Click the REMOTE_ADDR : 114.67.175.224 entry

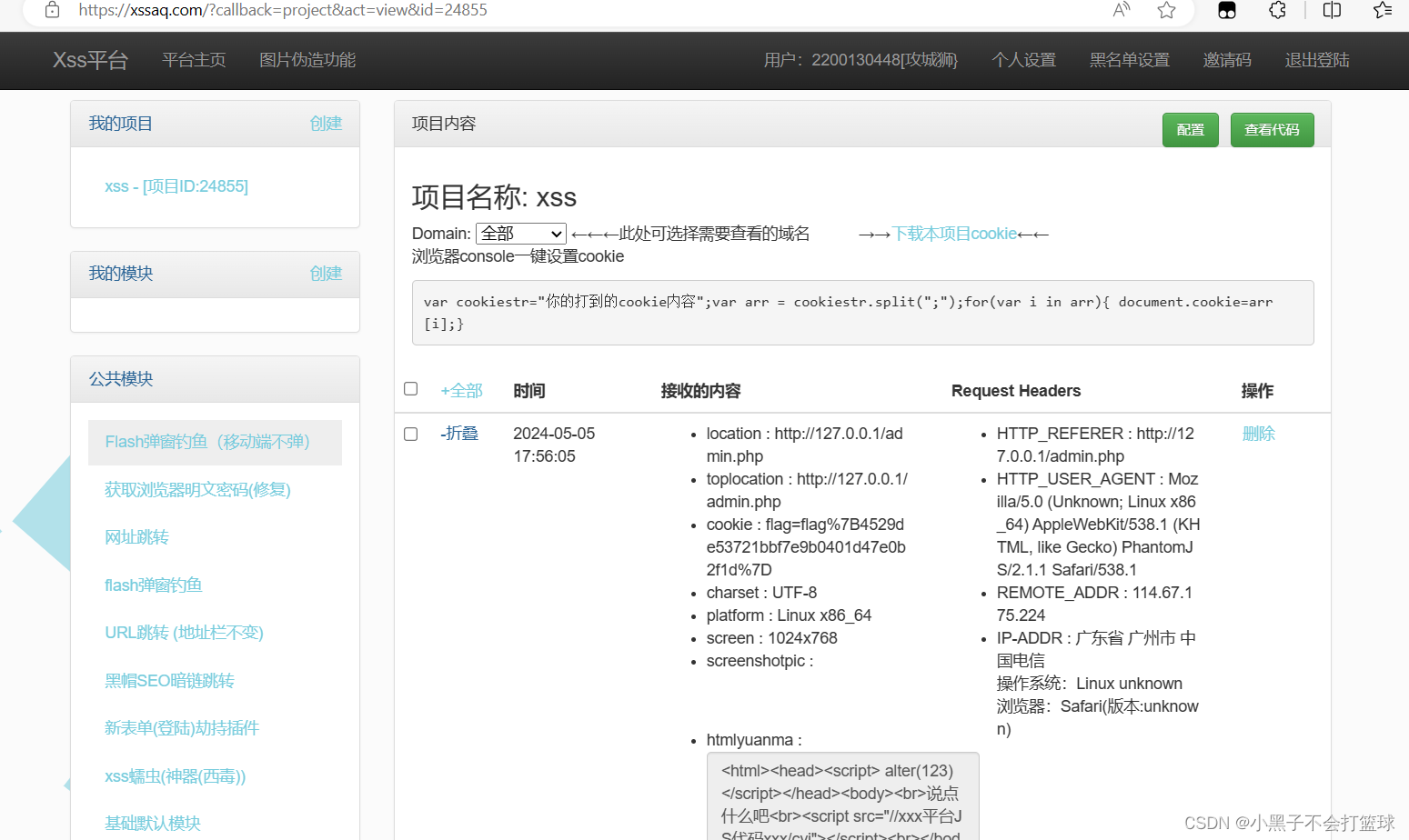(1094, 604)
